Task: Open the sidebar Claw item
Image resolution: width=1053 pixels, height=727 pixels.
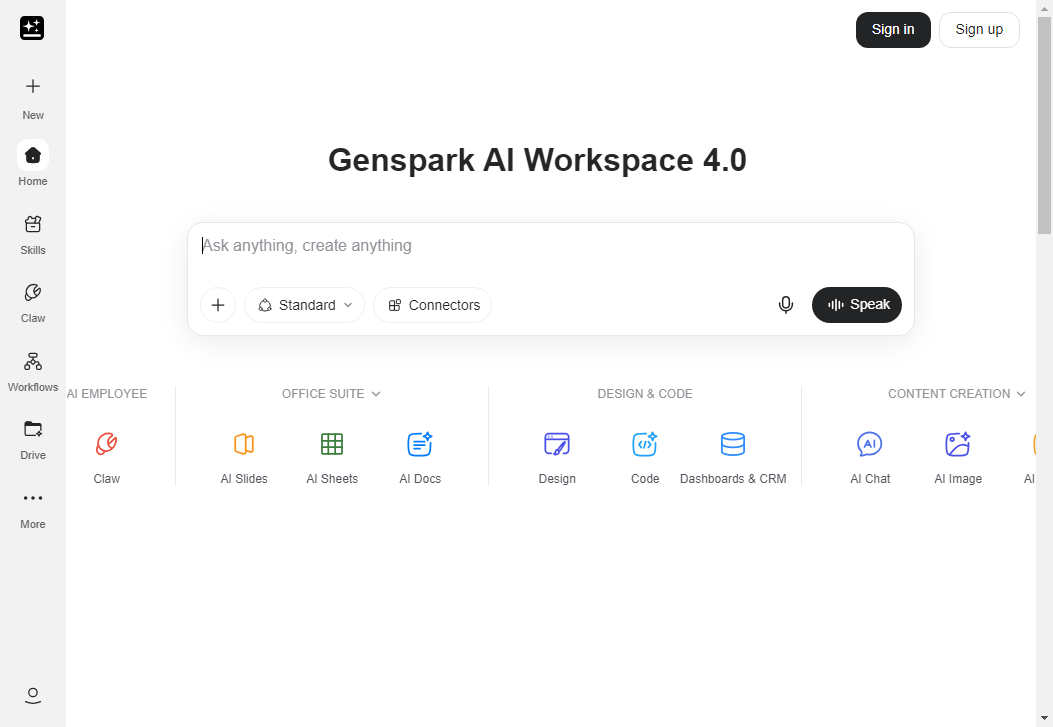Action: pyautogui.click(x=32, y=303)
